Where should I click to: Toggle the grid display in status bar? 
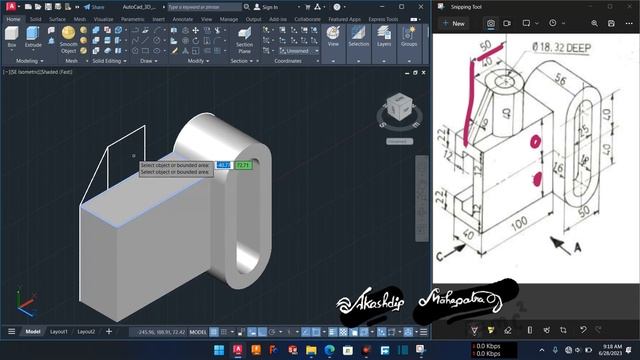tap(214, 332)
